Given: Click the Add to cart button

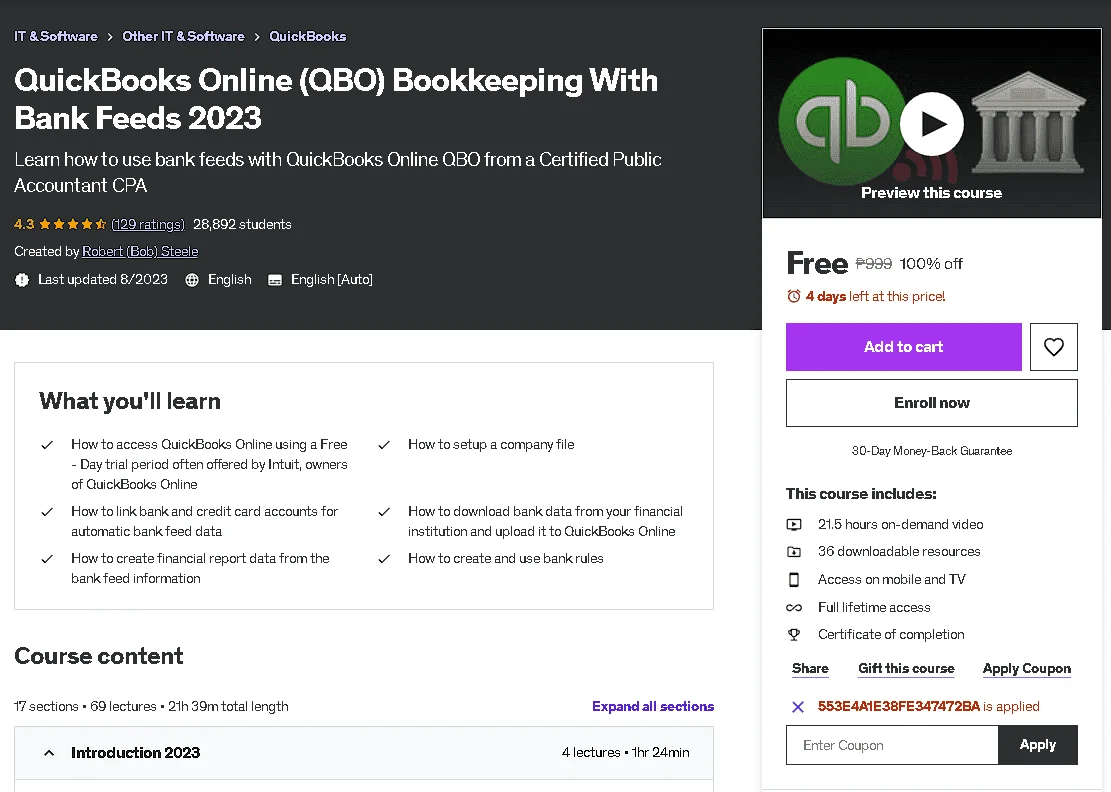Looking at the screenshot, I should pyautogui.click(x=903, y=347).
